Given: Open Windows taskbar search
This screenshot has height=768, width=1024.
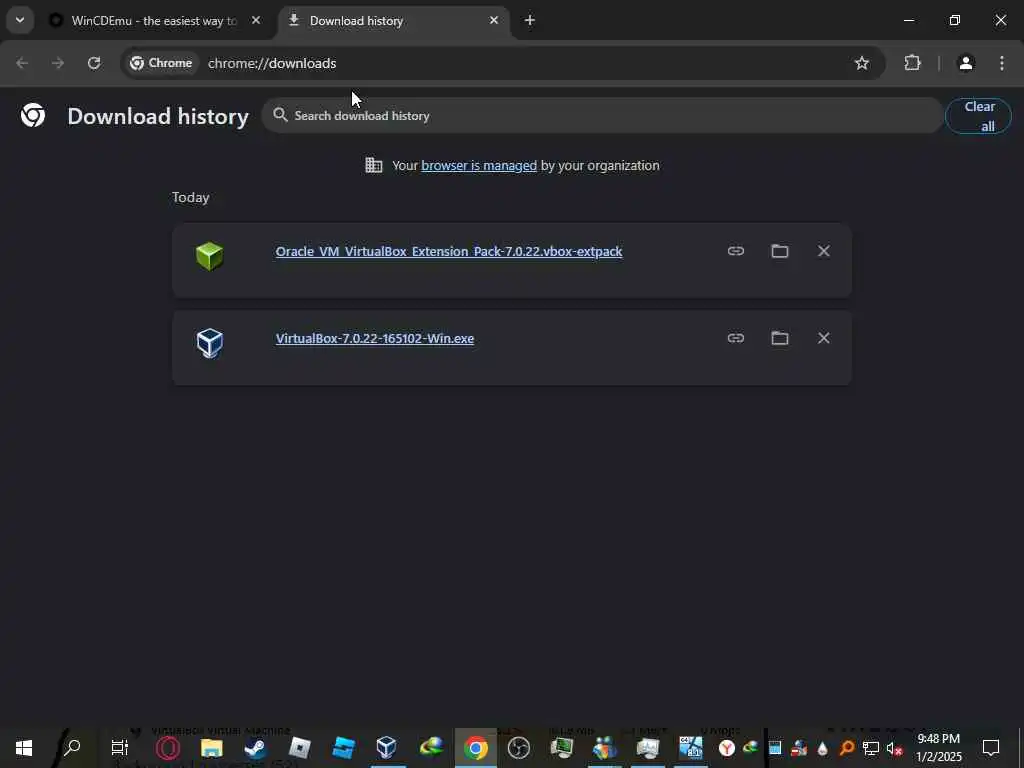Looking at the screenshot, I should pyautogui.click(x=72, y=747).
